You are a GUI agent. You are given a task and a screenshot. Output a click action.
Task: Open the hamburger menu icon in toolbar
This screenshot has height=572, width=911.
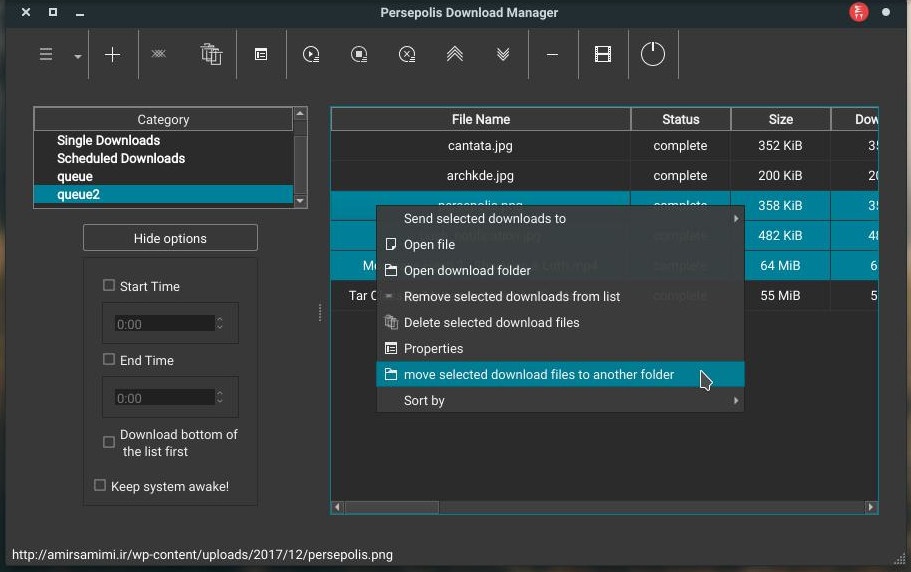click(x=46, y=55)
